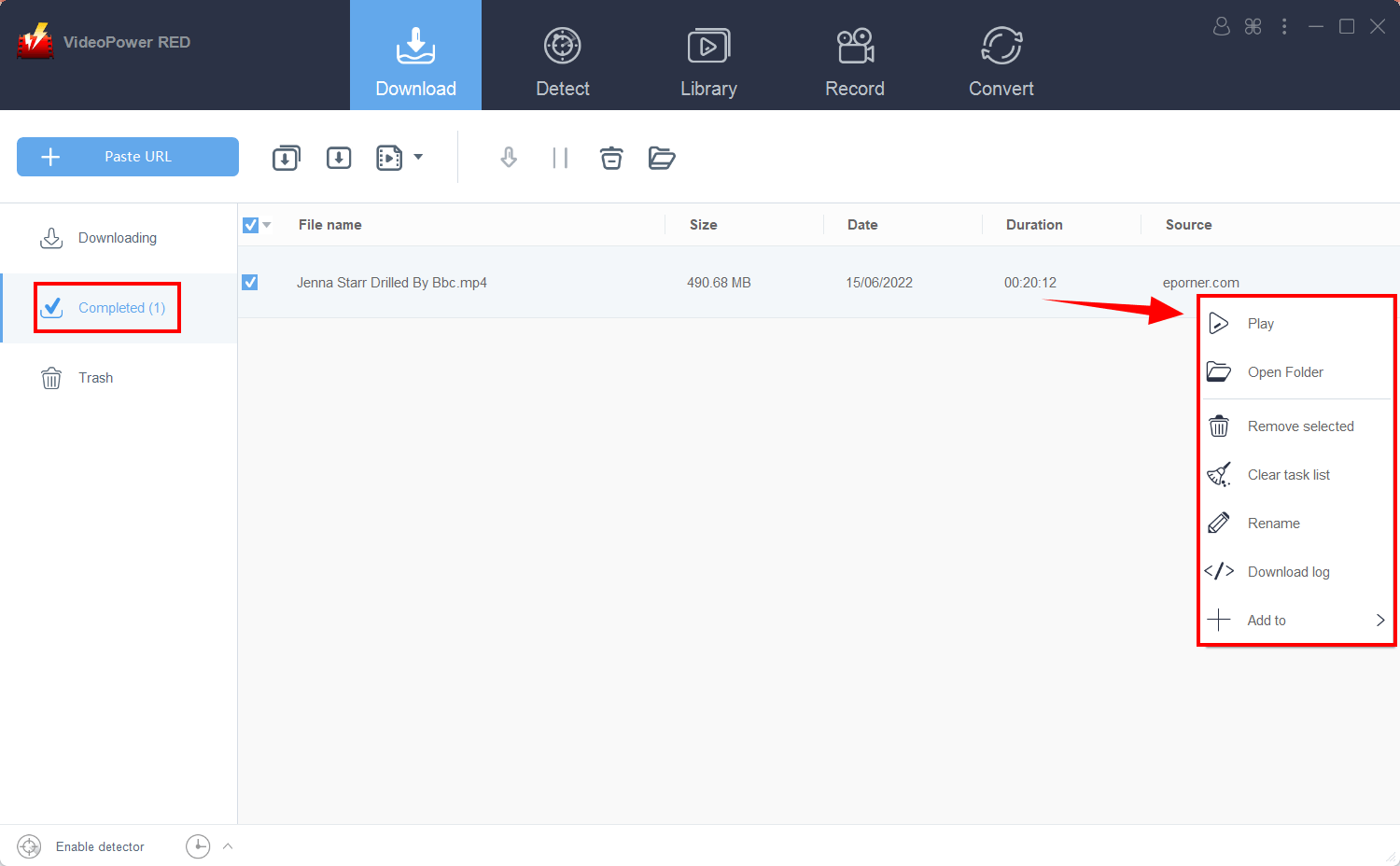Select Clear task list in context menu

pos(1297,475)
